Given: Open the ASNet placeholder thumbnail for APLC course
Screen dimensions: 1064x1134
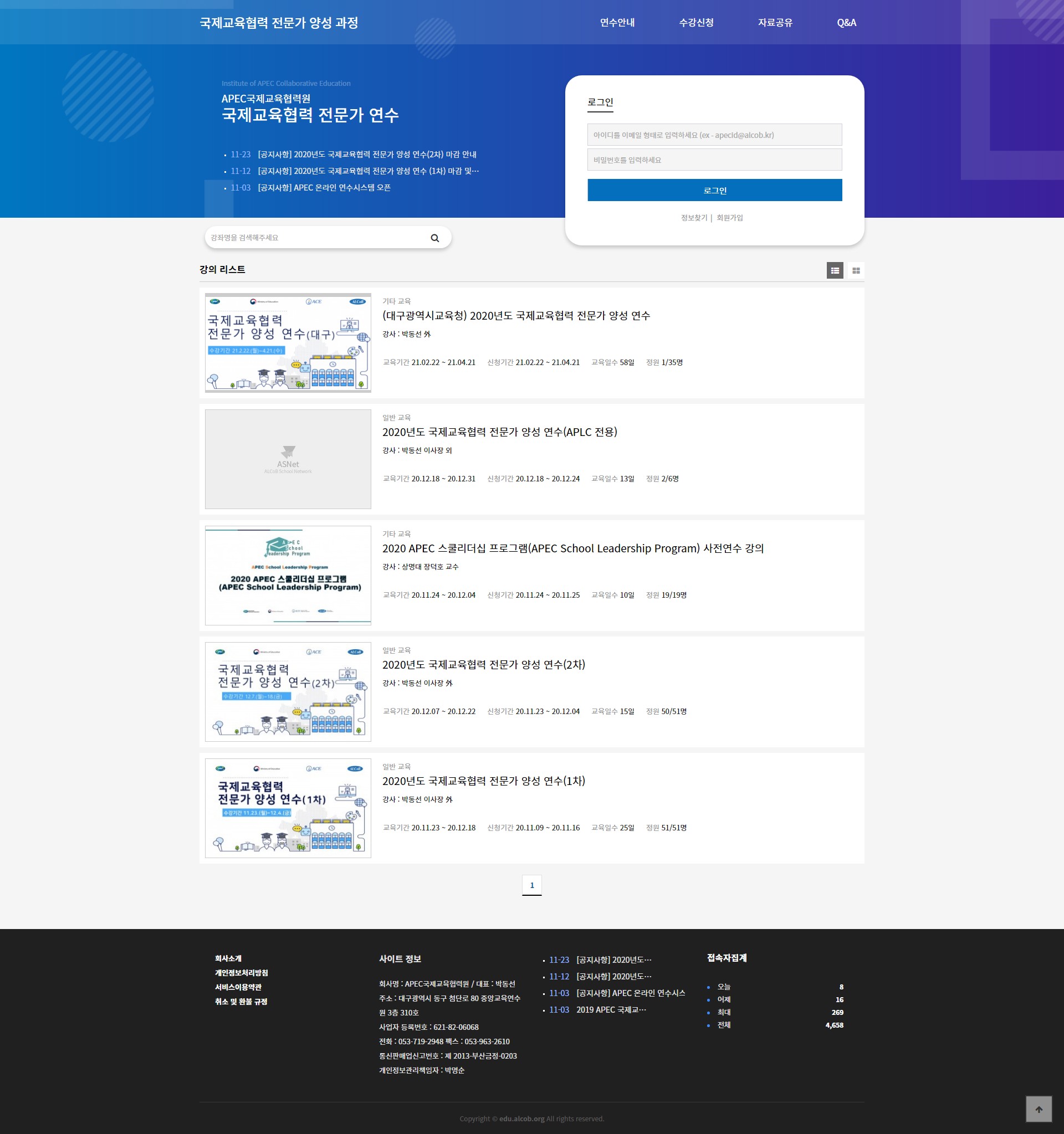Looking at the screenshot, I should point(288,459).
